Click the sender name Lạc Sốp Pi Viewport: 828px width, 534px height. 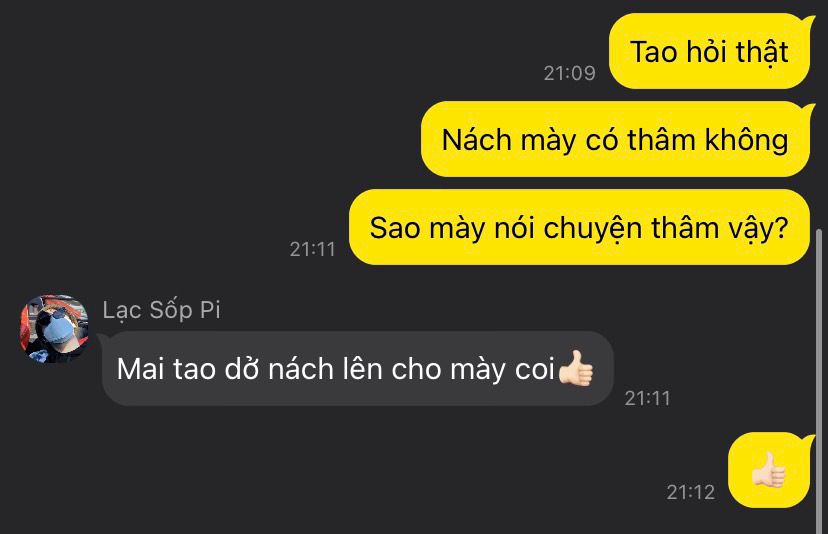click(162, 310)
